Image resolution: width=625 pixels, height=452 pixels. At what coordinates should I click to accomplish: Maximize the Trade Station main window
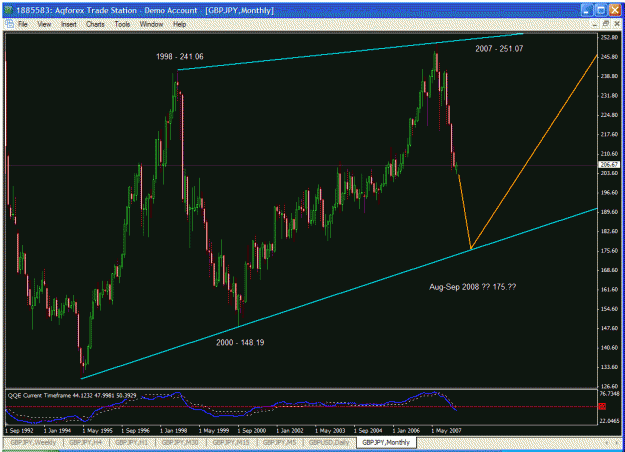coord(601,10)
